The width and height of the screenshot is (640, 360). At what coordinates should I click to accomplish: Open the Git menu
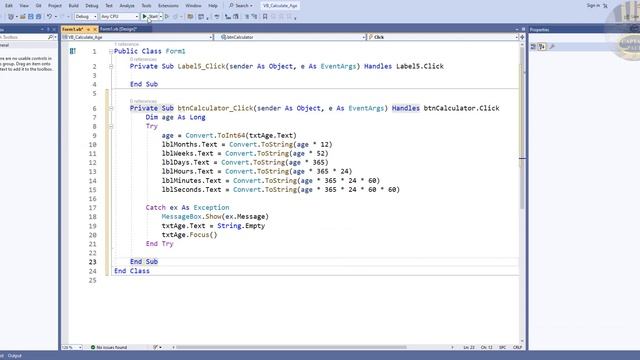tap(38, 6)
